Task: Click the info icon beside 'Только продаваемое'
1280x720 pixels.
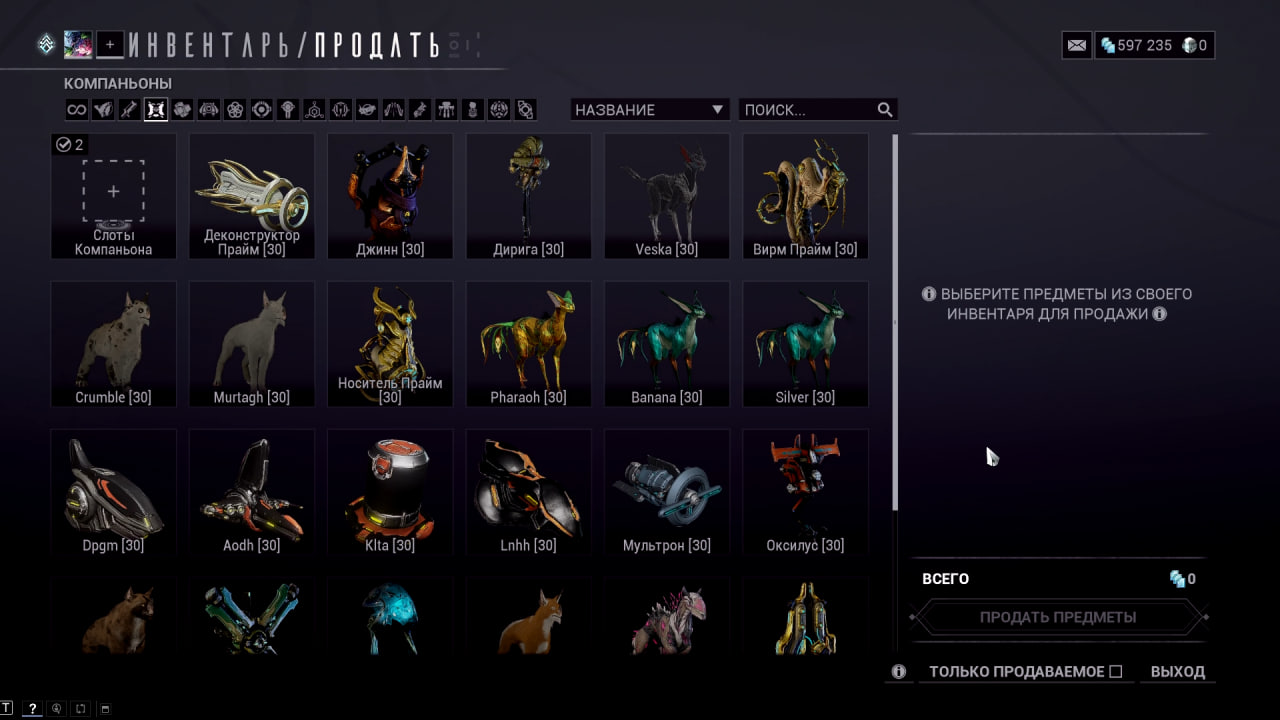Action: pos(899,672)
